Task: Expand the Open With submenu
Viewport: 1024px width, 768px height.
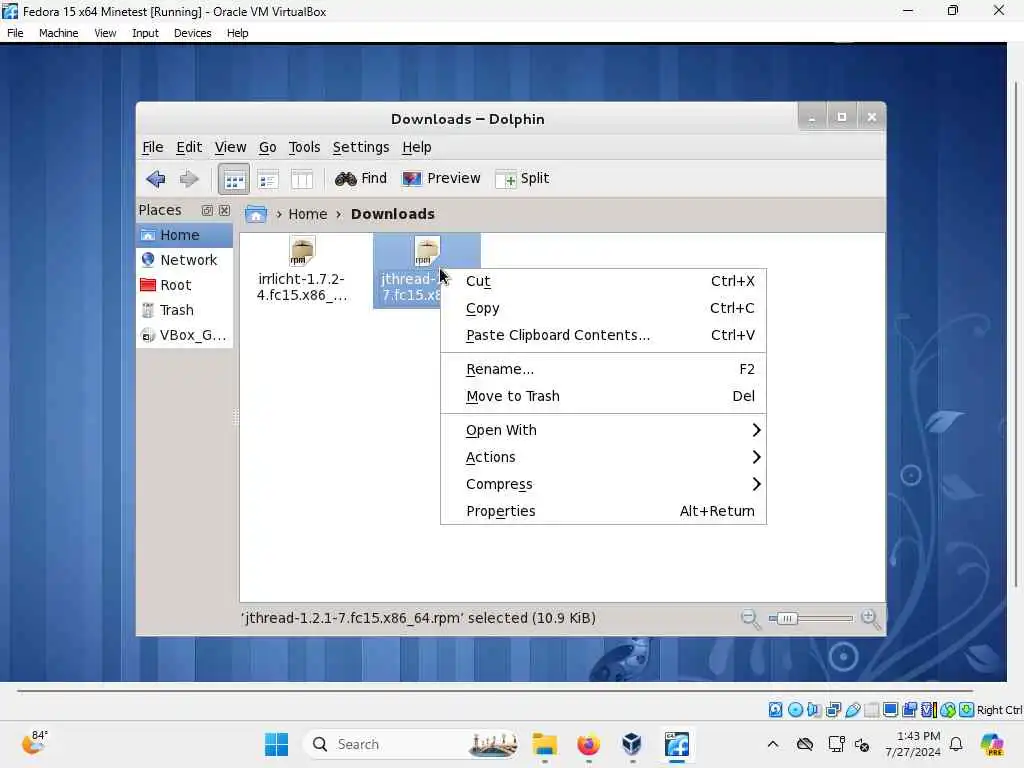Action: (603, 430)
